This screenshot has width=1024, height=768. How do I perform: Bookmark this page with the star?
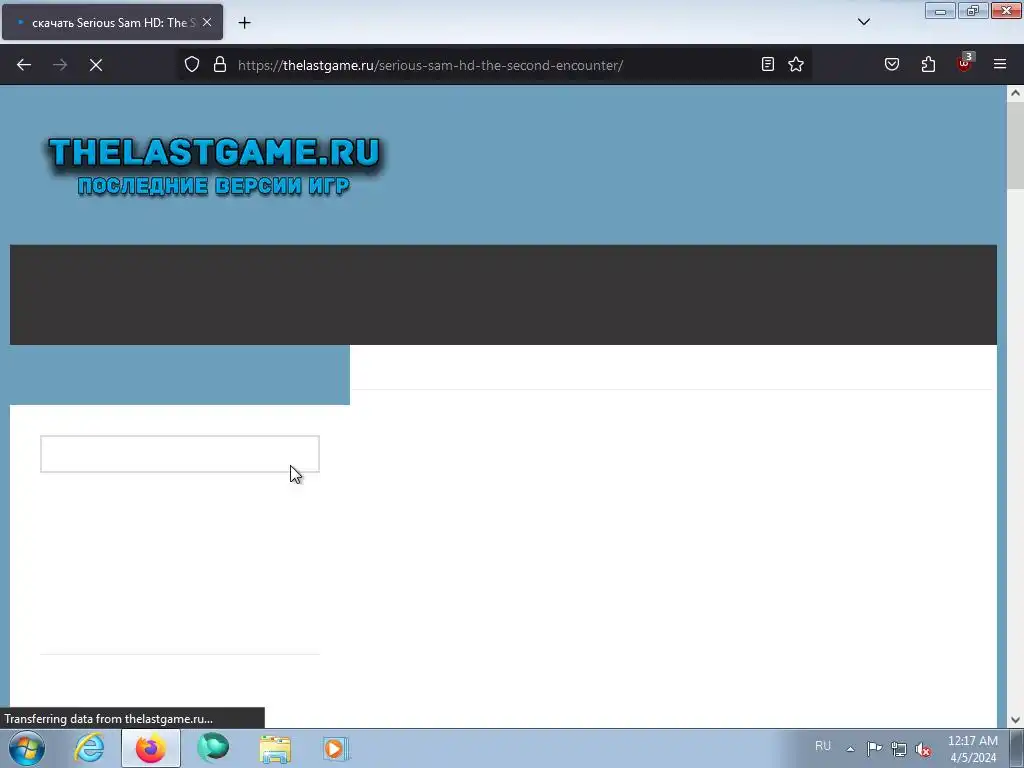795,64
